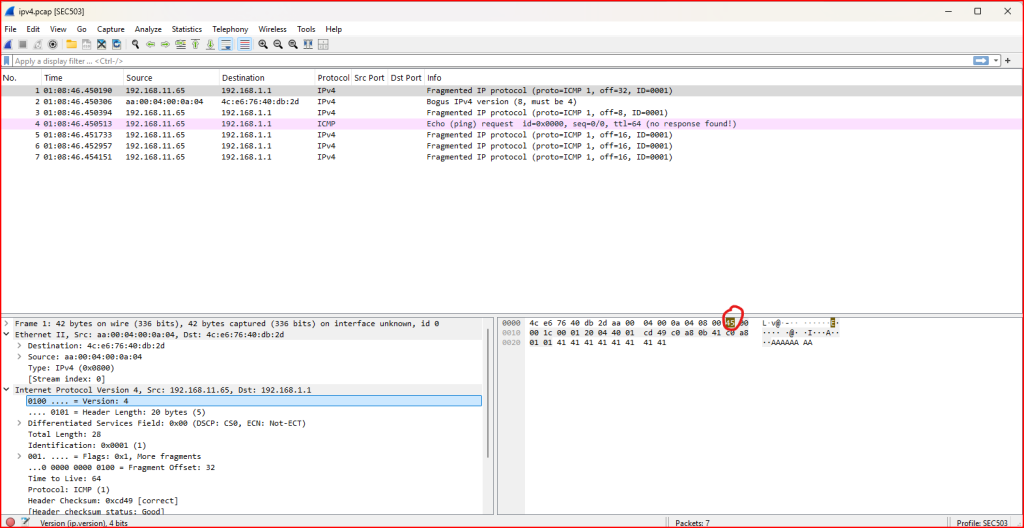This screenshot has height=528, width=1024.
Task: Go to specified packet icon
Action: [x=180, y=44]
